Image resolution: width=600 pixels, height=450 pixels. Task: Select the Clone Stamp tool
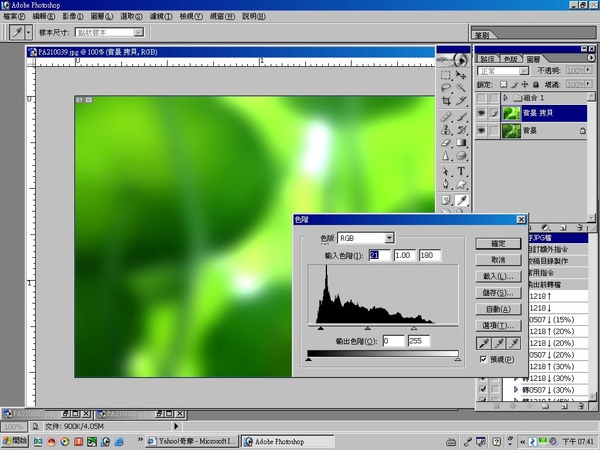tap(446, 130)
